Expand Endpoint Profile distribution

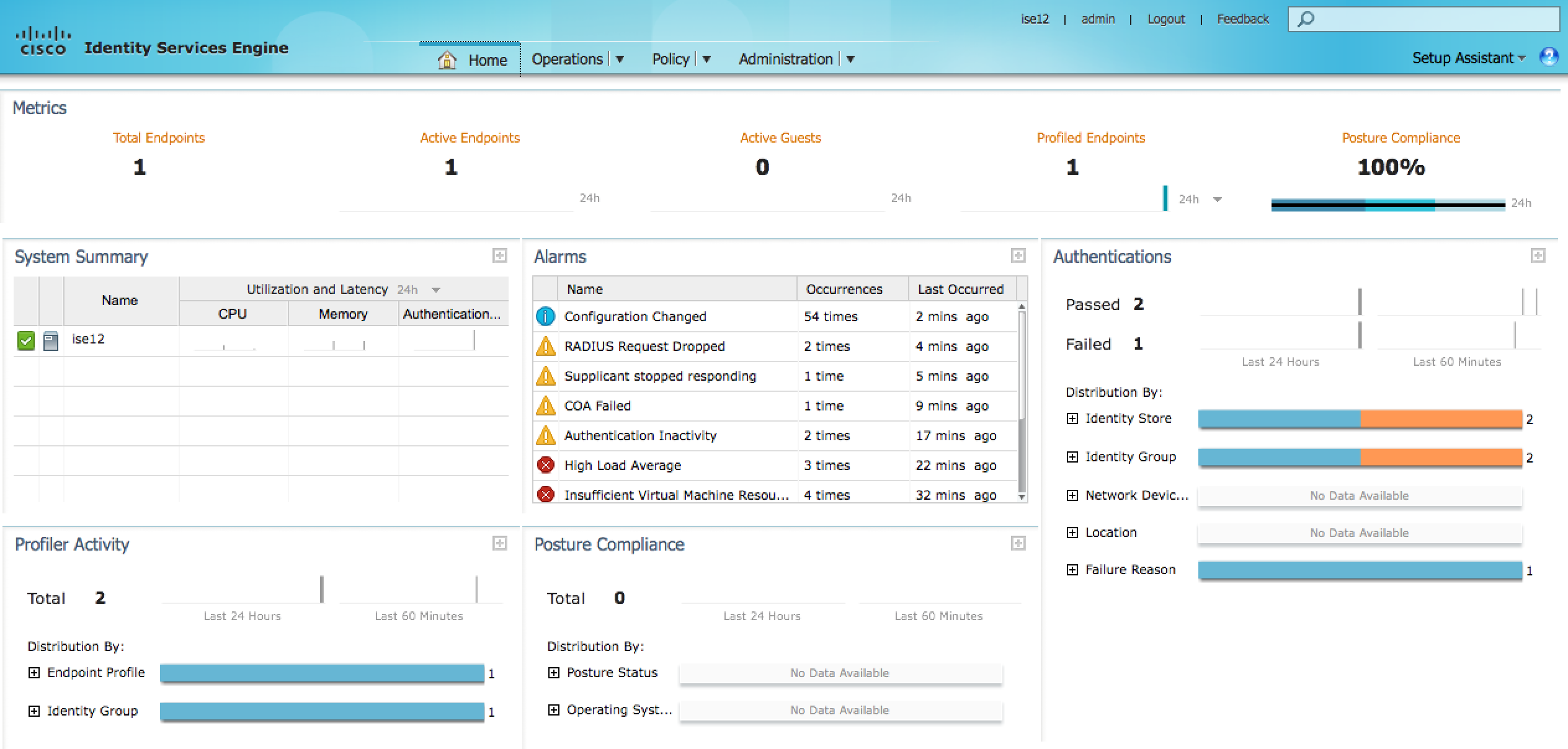[34, 673]
